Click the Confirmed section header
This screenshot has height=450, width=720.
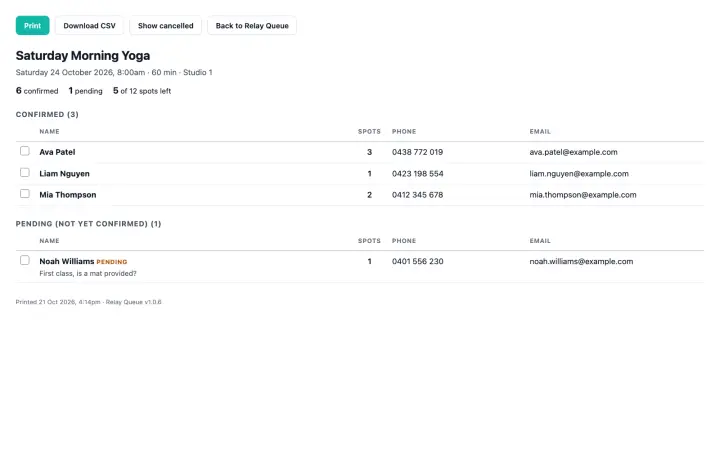click(x=47, y=114)
